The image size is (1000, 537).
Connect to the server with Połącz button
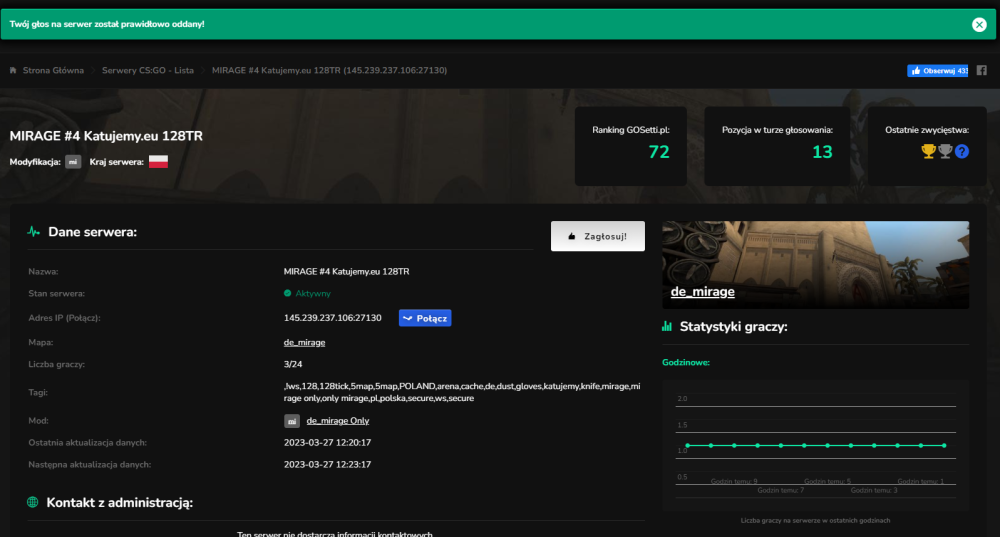click(425, 318)
